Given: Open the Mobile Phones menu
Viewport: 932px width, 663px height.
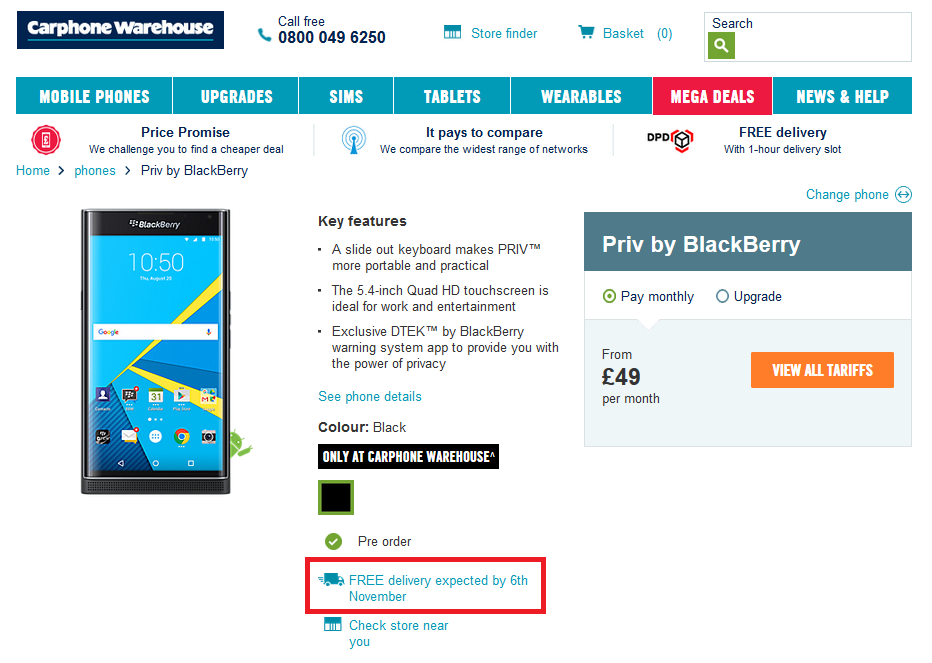Looking at the screenshot, I should coord(94,96).
